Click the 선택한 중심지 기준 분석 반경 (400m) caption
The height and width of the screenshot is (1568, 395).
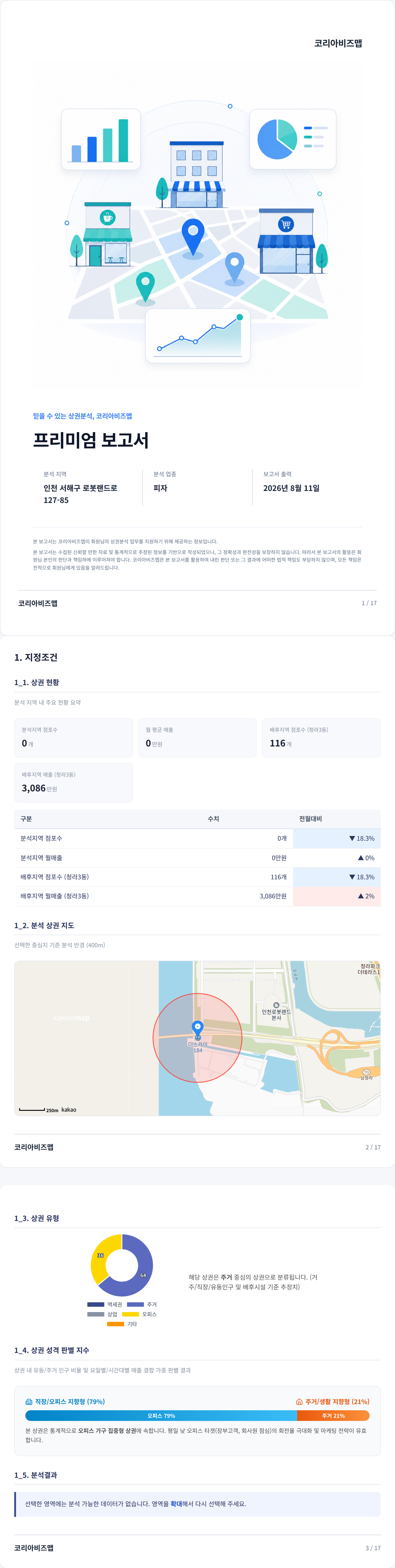[x=60, y=945]
